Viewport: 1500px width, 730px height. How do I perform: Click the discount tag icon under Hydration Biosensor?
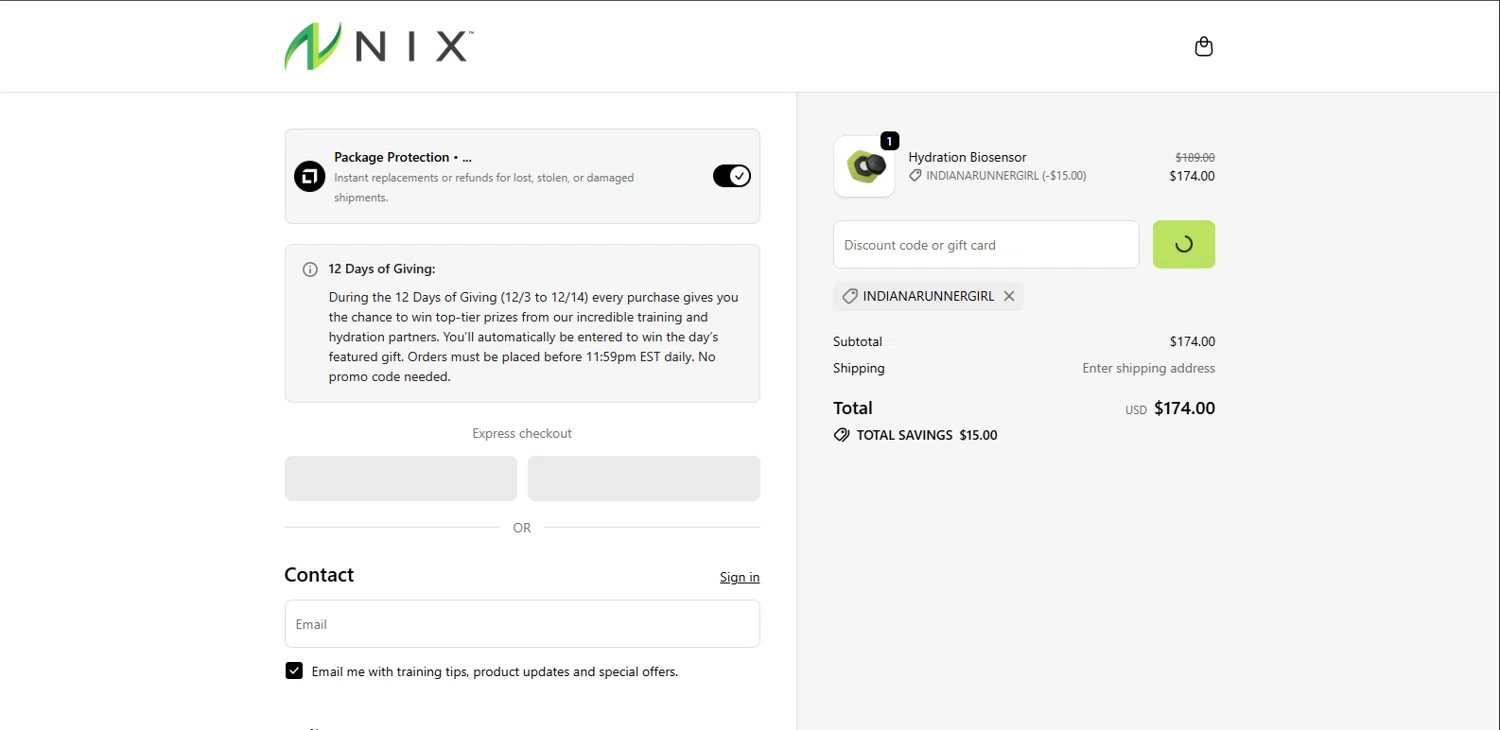[915, 176]
